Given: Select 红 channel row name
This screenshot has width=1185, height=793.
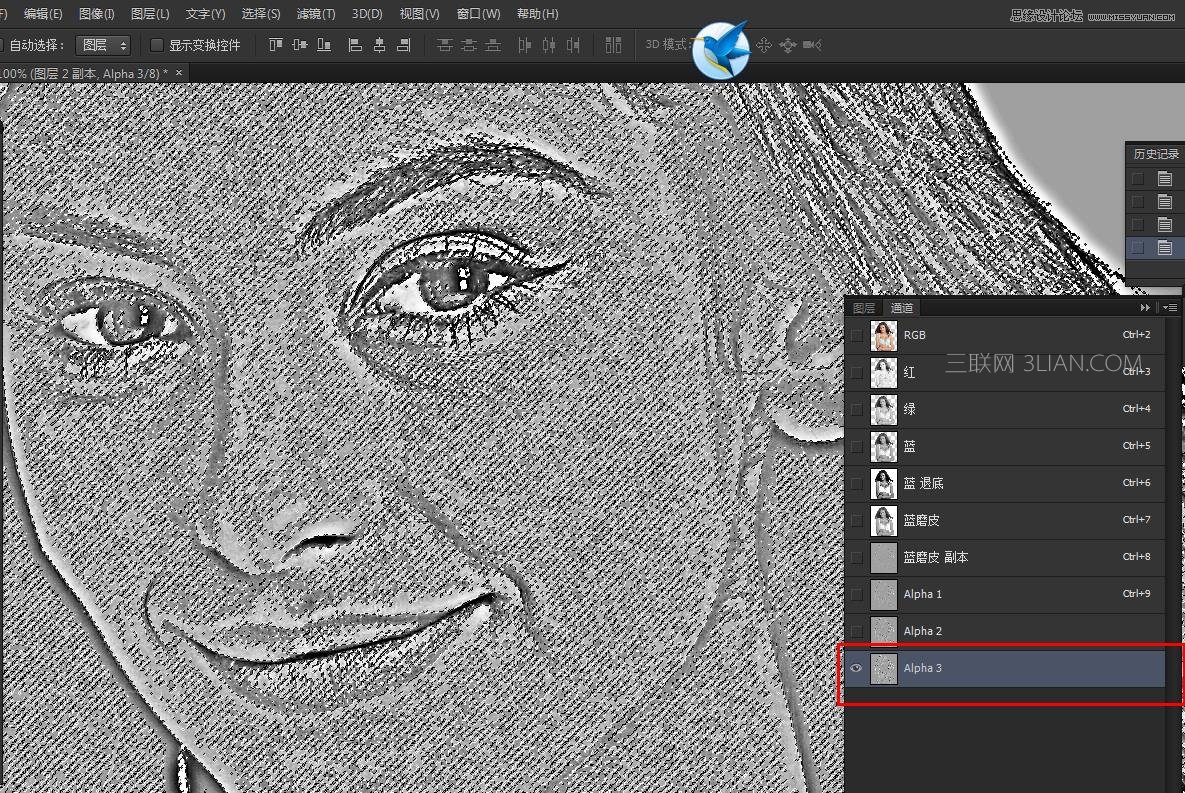Looking at the screenshot, I should 909,372.
